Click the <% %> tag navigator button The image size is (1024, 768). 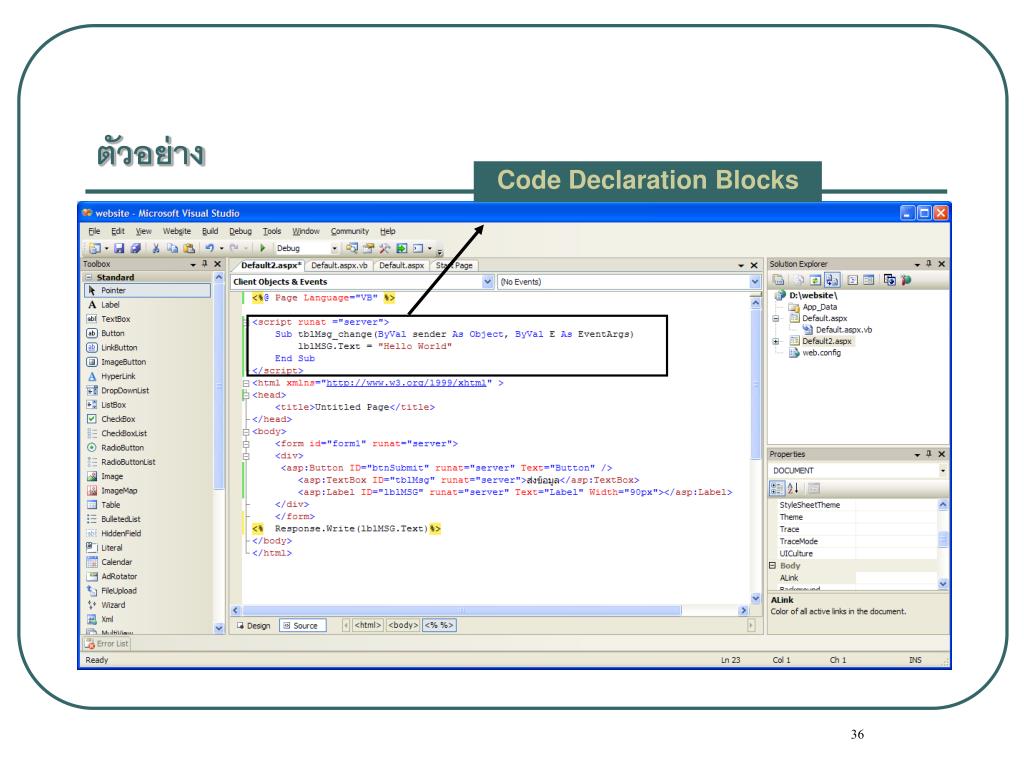439,626
